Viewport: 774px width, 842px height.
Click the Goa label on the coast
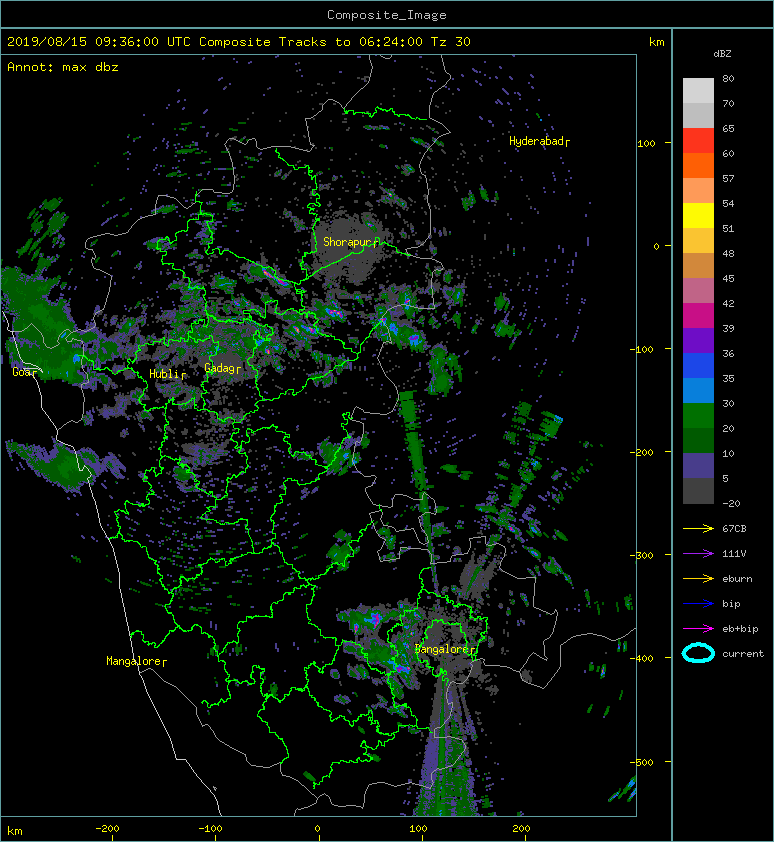click(25, 372)
